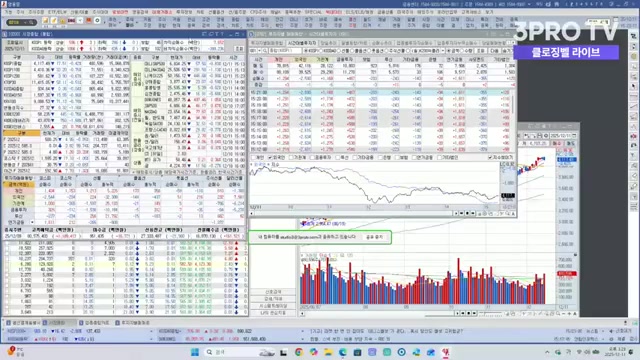Click the 사모펀드 column header

click(x=476, y=60)
